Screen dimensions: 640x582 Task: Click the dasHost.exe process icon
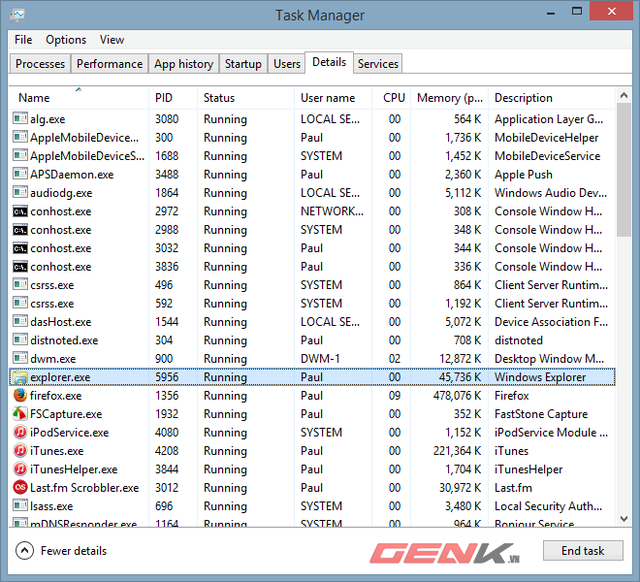(20, 322)
